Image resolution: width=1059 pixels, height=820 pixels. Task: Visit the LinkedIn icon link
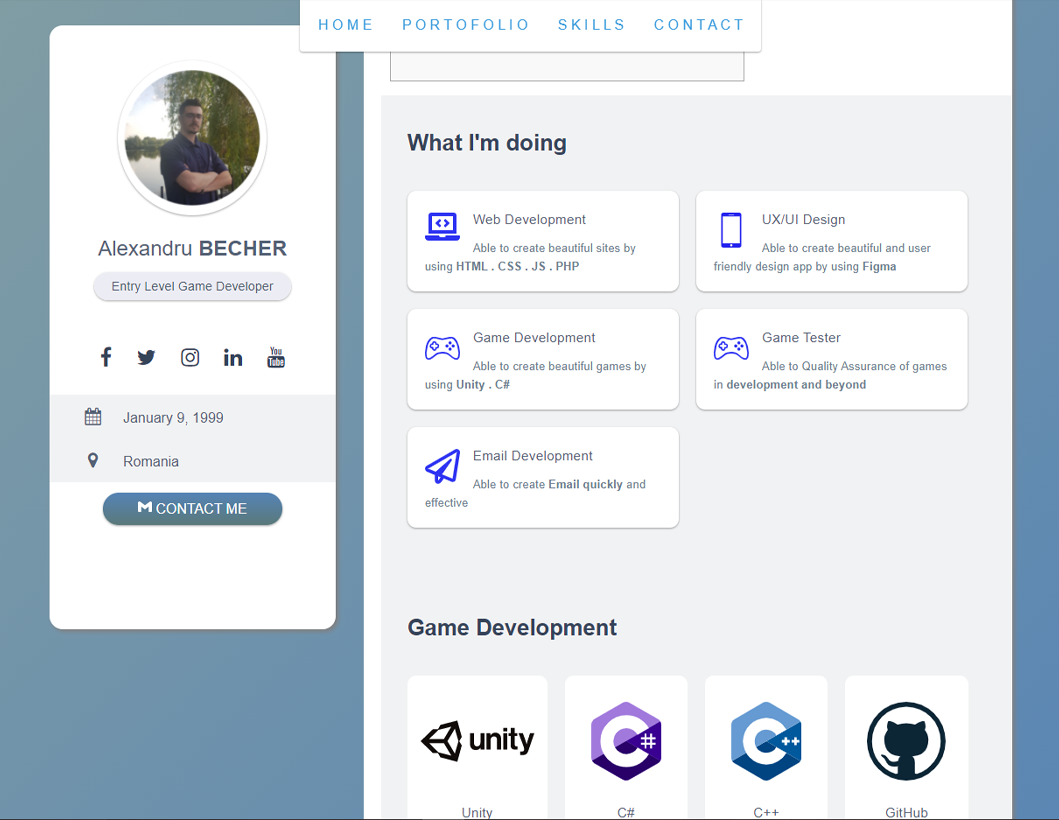pos(233,357)
